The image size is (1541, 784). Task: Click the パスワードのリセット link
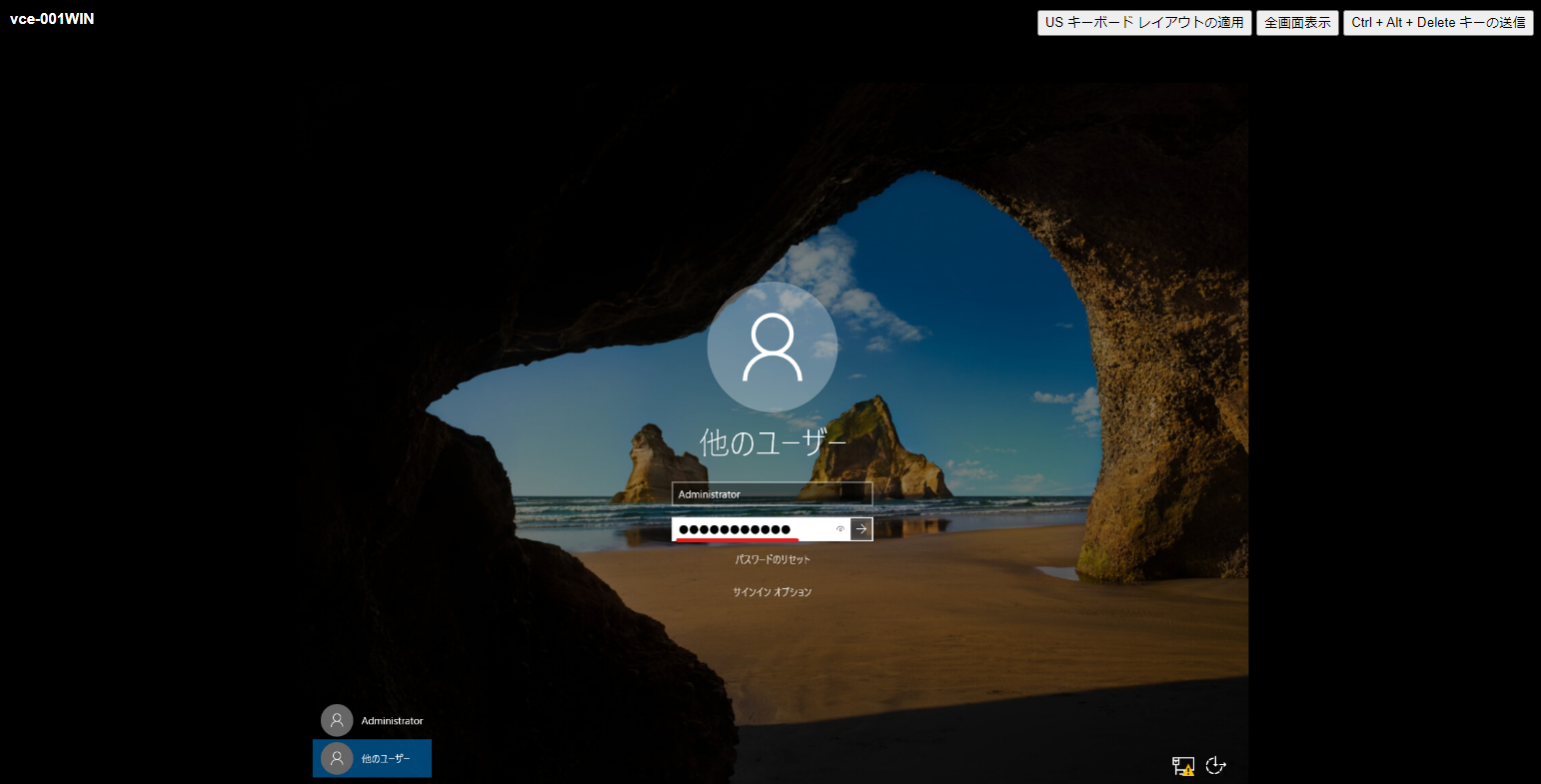pos(772,560)
